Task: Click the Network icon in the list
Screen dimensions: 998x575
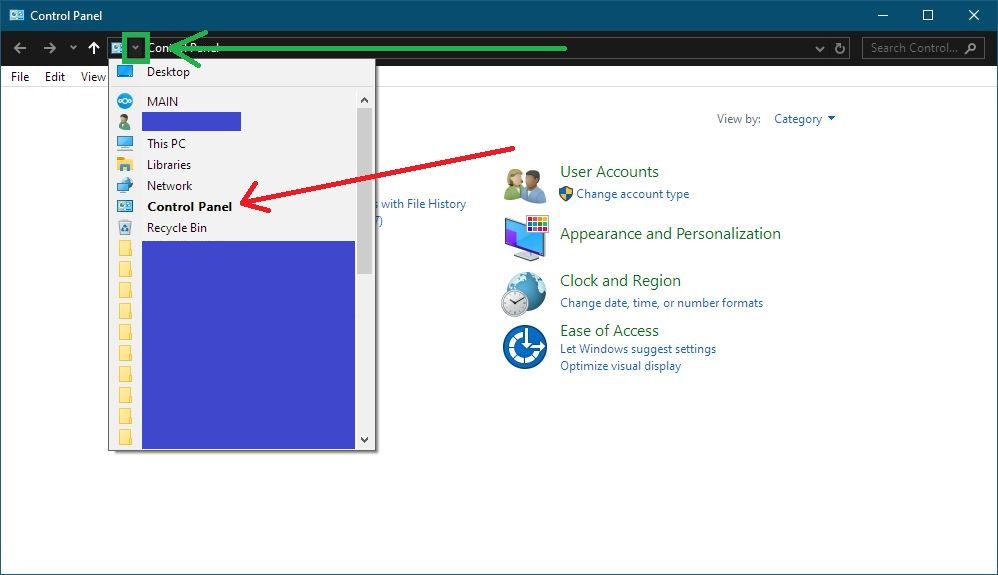Action: (125, 185)
